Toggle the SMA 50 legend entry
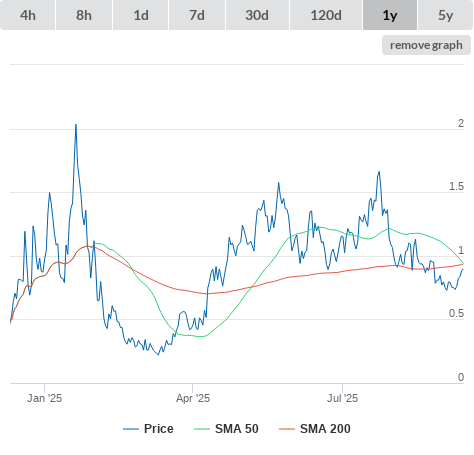Viewport: 474px width, 455px height. click(x=237, y=429)
